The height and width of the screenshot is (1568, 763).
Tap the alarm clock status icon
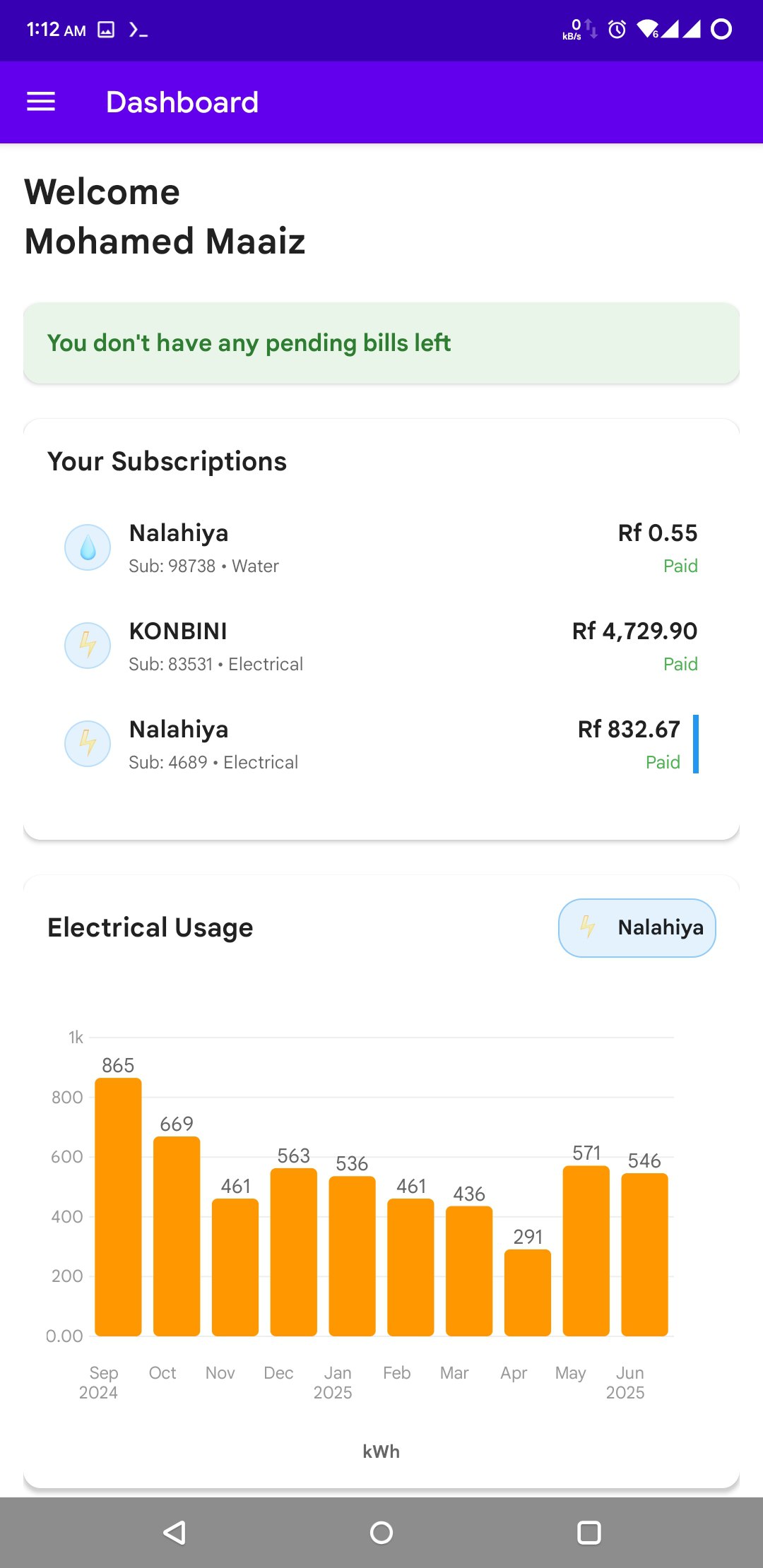(617, 30)
